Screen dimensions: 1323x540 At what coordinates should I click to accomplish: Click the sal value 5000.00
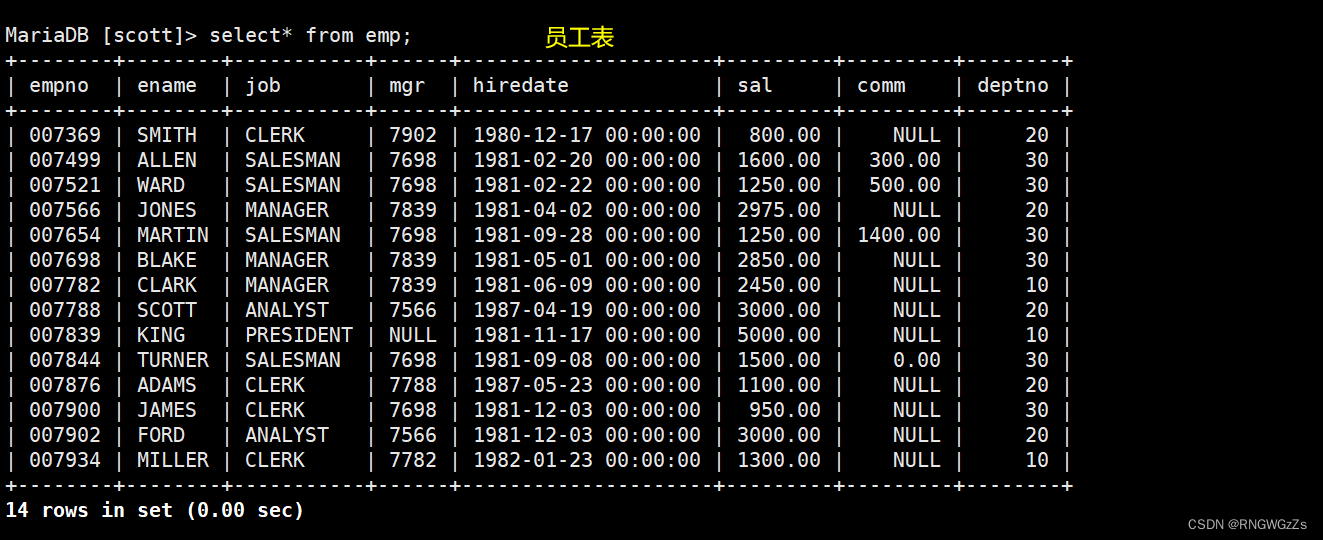click(x=779, y=335)
